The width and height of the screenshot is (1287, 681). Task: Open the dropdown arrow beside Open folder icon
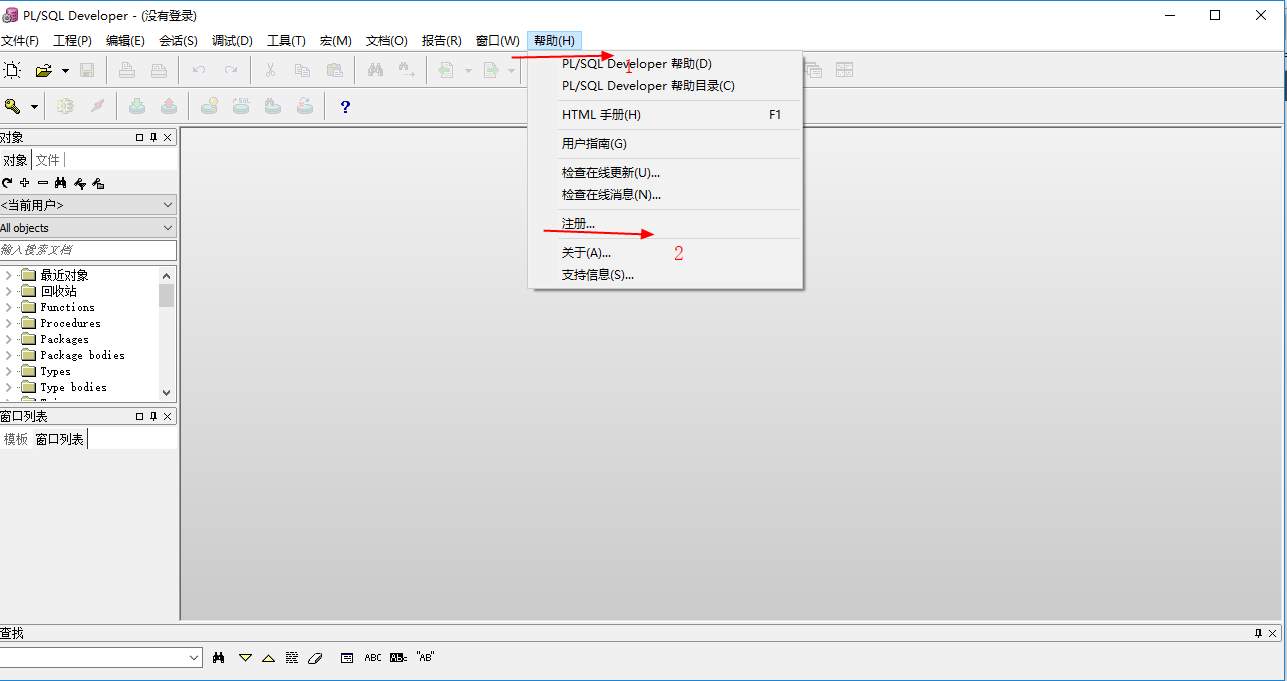[x=65, y=71]
